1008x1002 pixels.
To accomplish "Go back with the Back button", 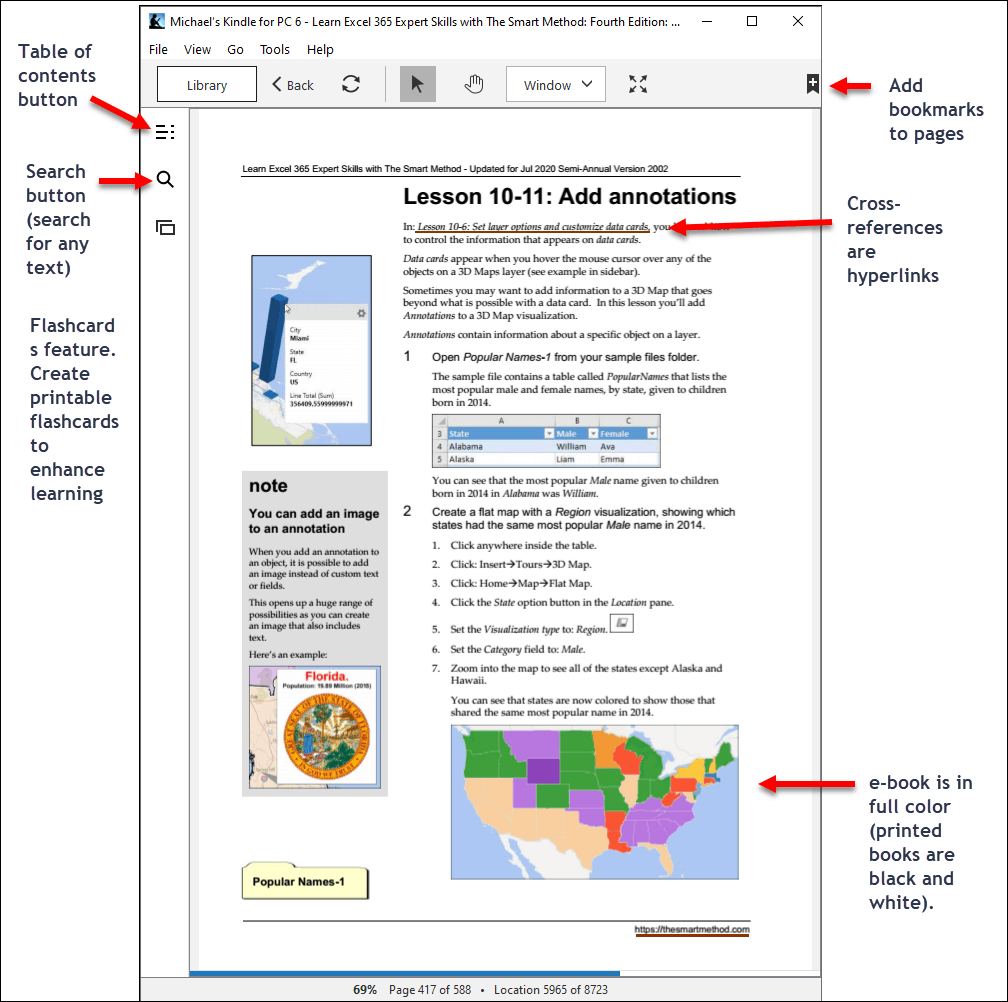I will click(x=293, y=85).
